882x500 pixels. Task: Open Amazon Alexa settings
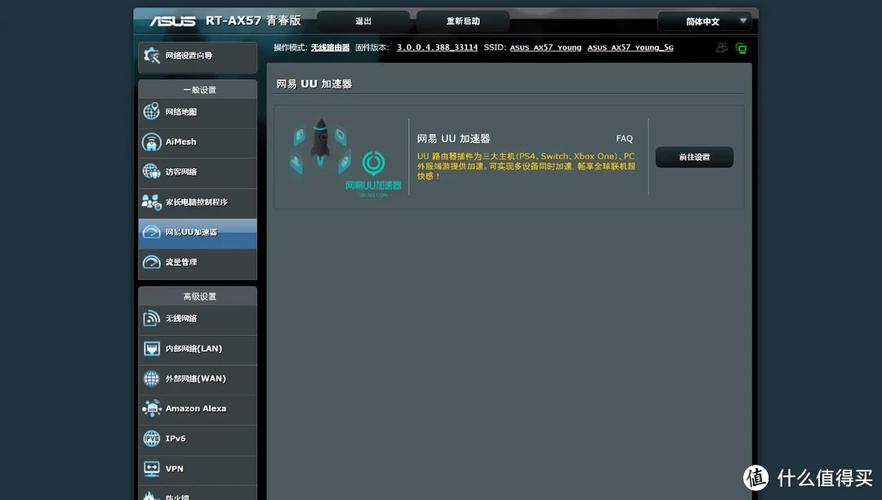click(x=197, y=408)
